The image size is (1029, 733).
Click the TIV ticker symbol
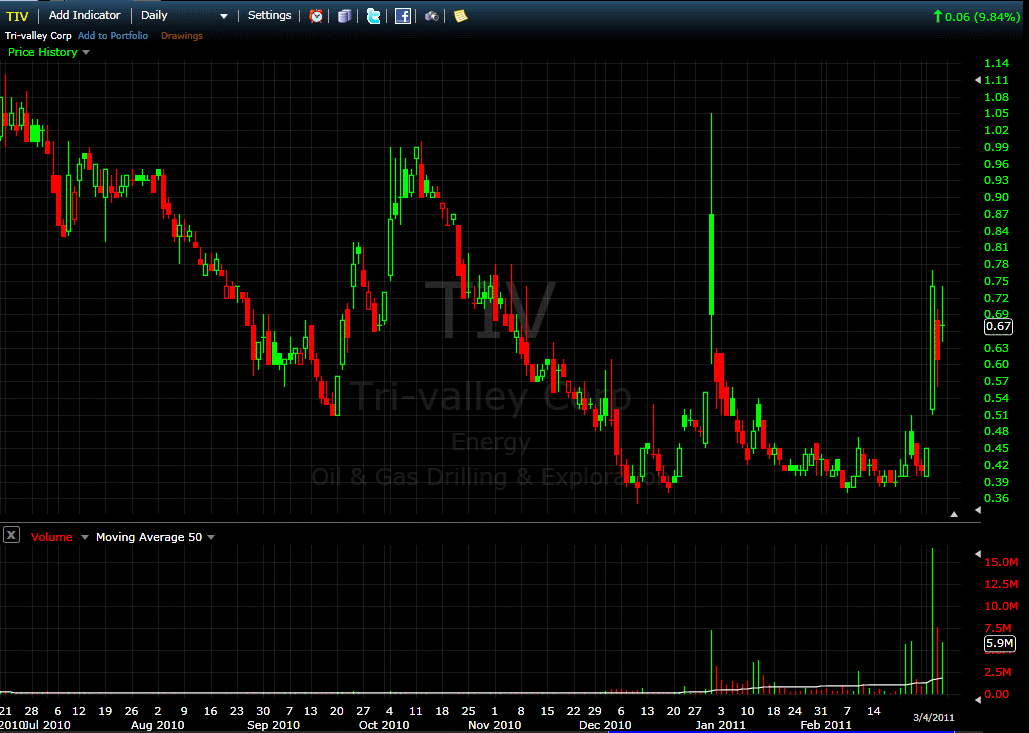point(17,16)
